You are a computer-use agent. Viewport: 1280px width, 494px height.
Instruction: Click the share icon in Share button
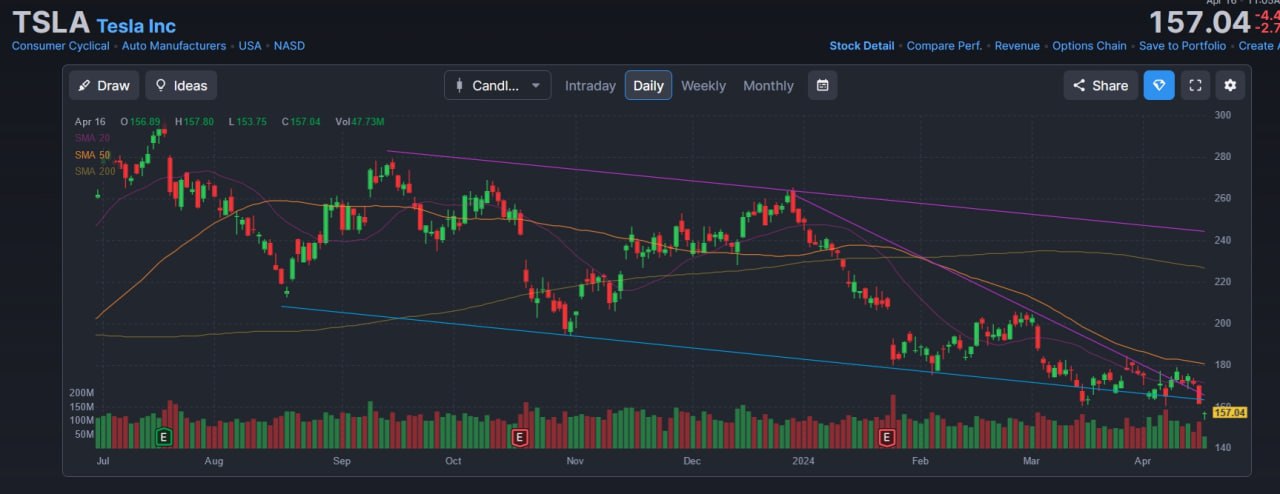pyautogui.click(x=1079, y=85)
